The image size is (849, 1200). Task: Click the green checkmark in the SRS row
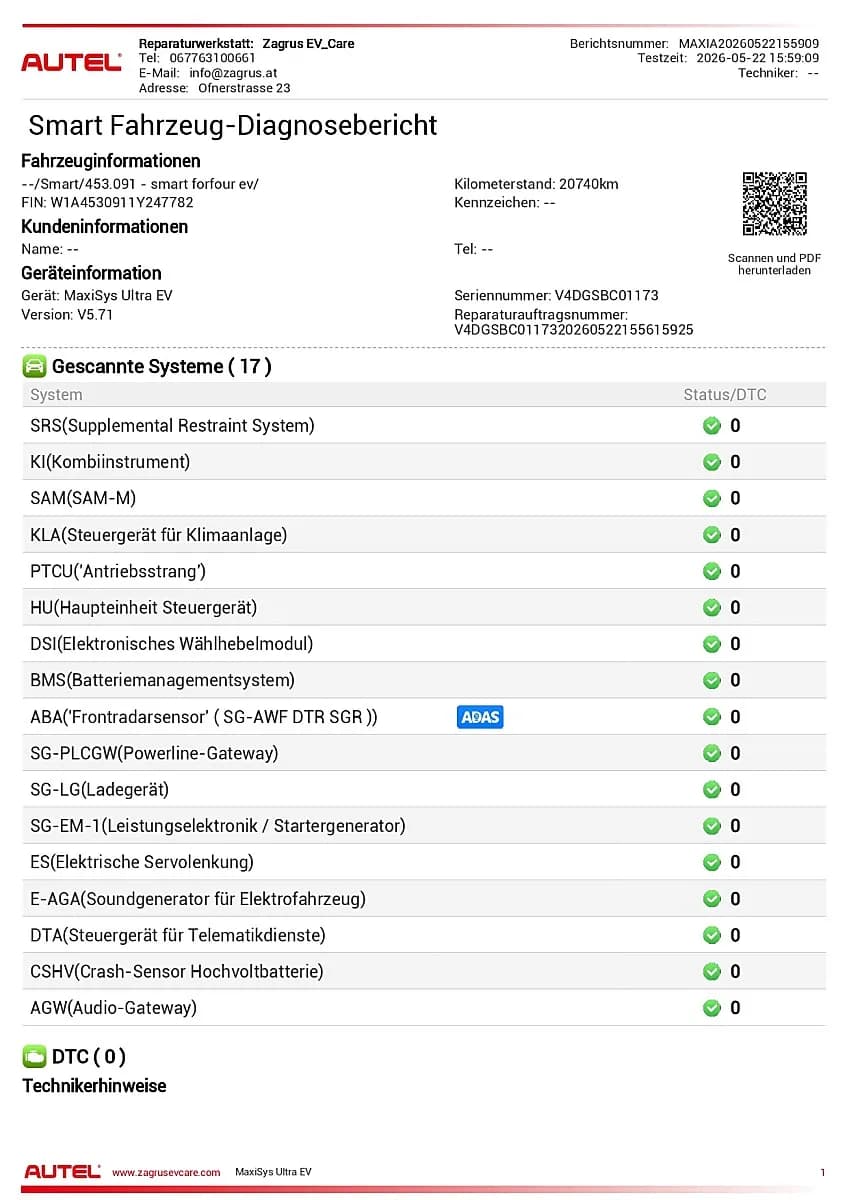pos(712,426)
